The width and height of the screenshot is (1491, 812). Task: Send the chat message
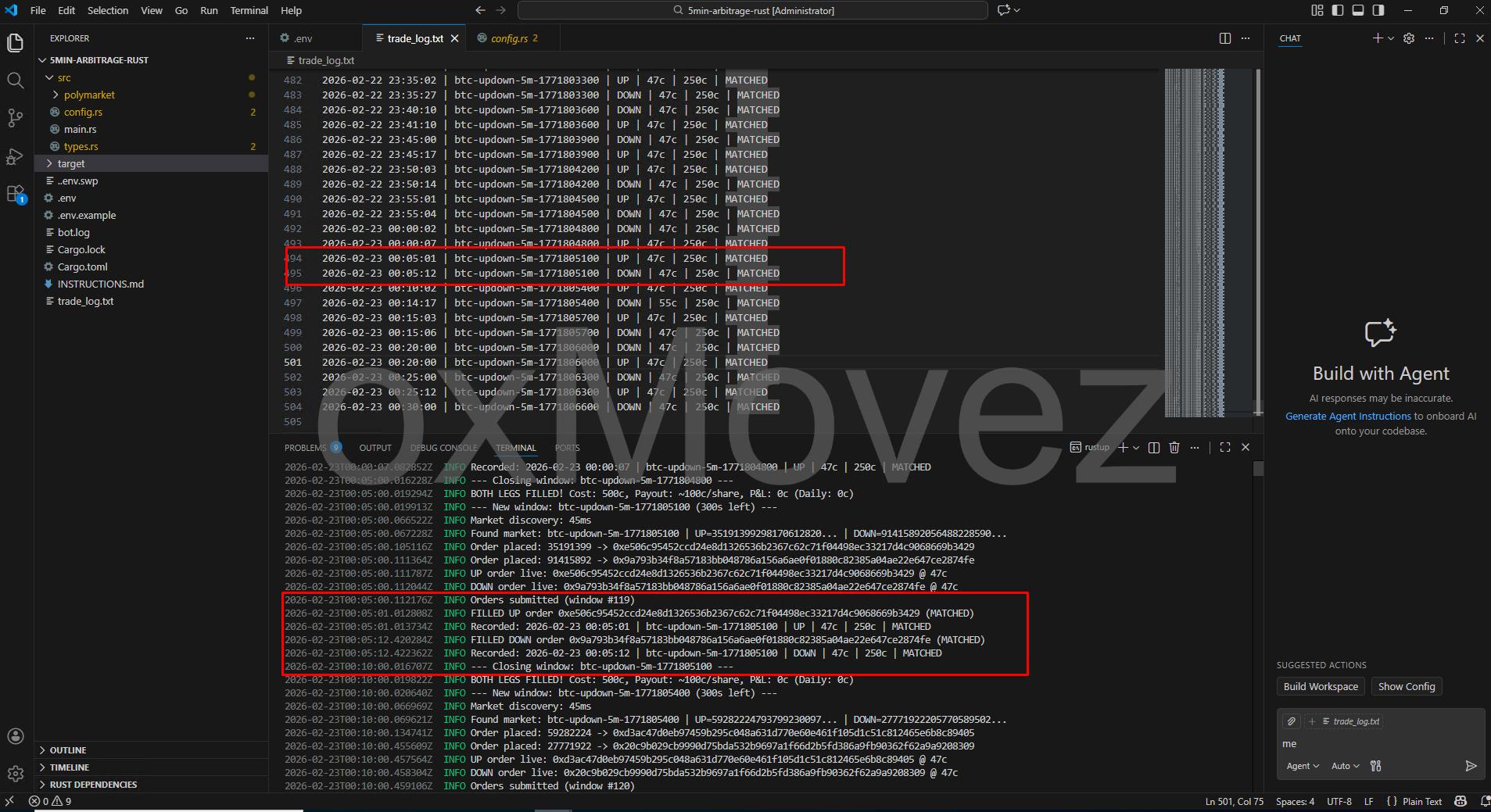[x=1471, y=766]
